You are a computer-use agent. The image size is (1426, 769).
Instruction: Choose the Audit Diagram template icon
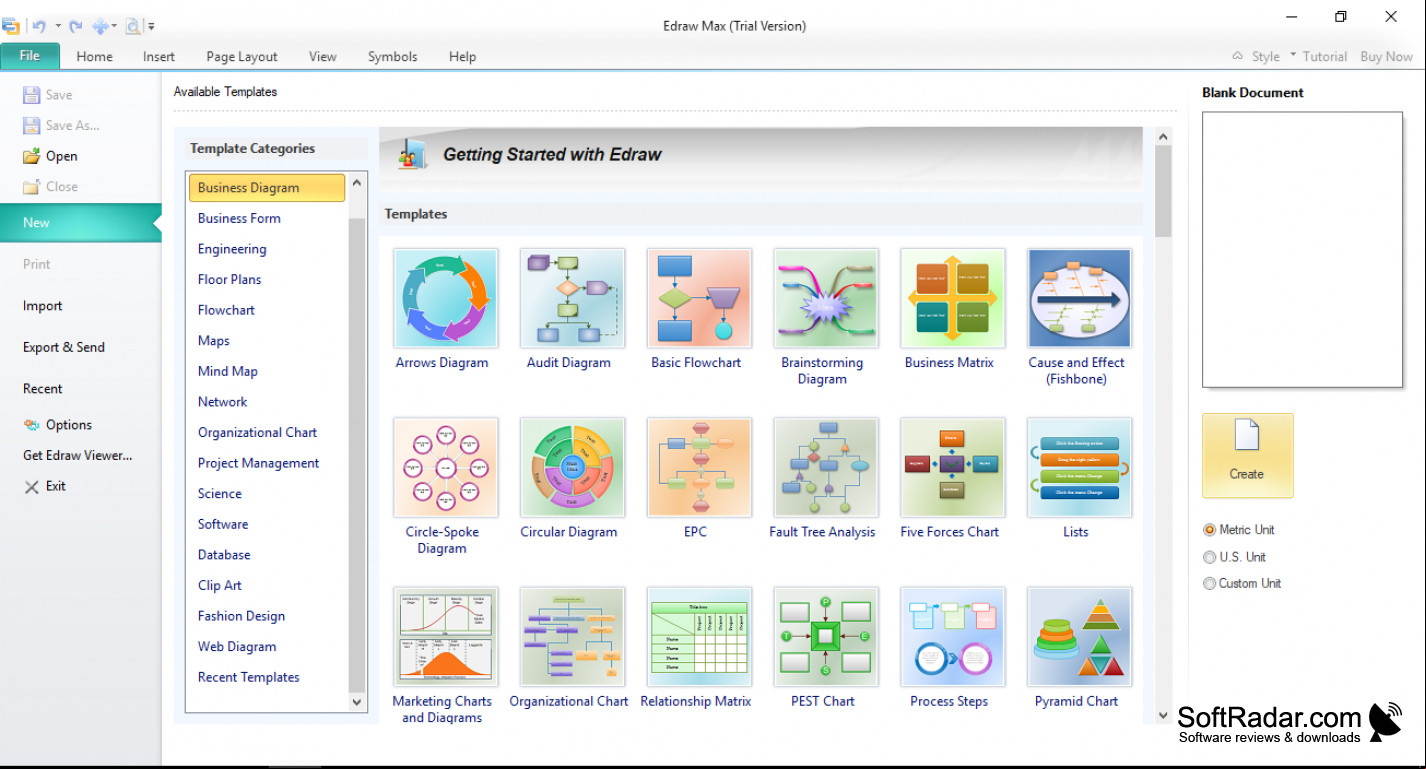[572, 298]
